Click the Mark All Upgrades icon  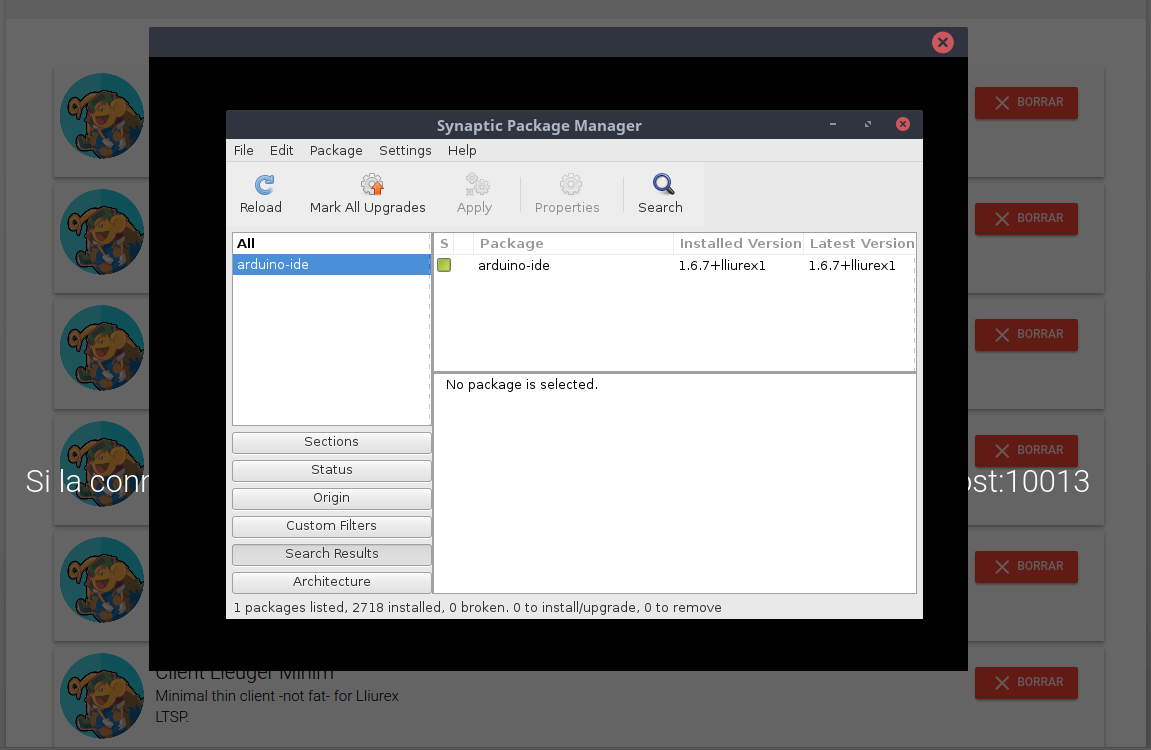(372, 185)
